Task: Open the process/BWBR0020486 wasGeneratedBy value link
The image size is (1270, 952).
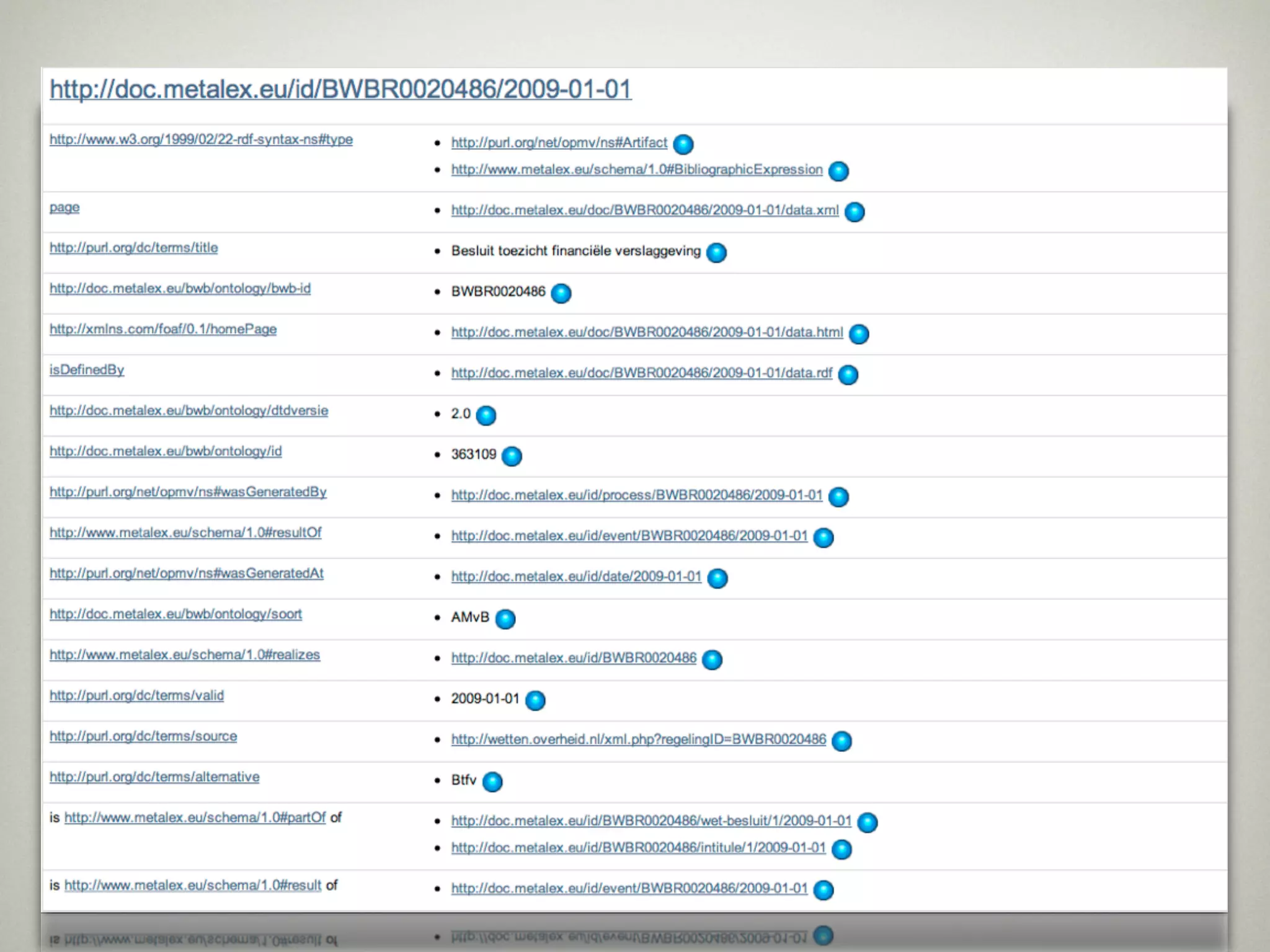Action: [x=636, y=495]
